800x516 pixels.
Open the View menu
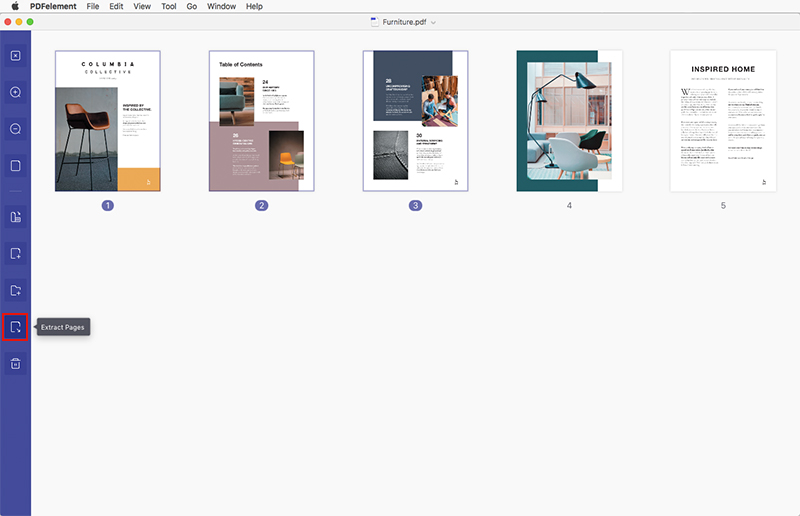[x=142, y=6]
